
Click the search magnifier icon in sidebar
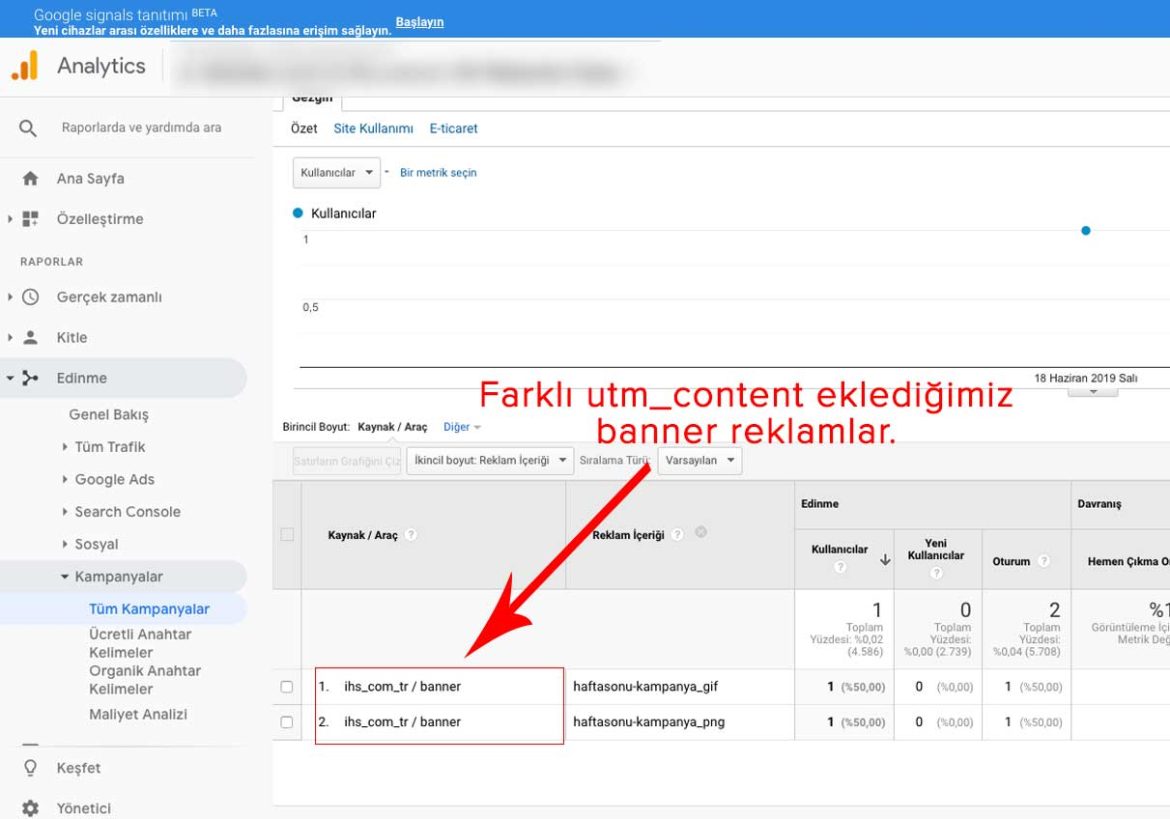[x=28, y=128]
